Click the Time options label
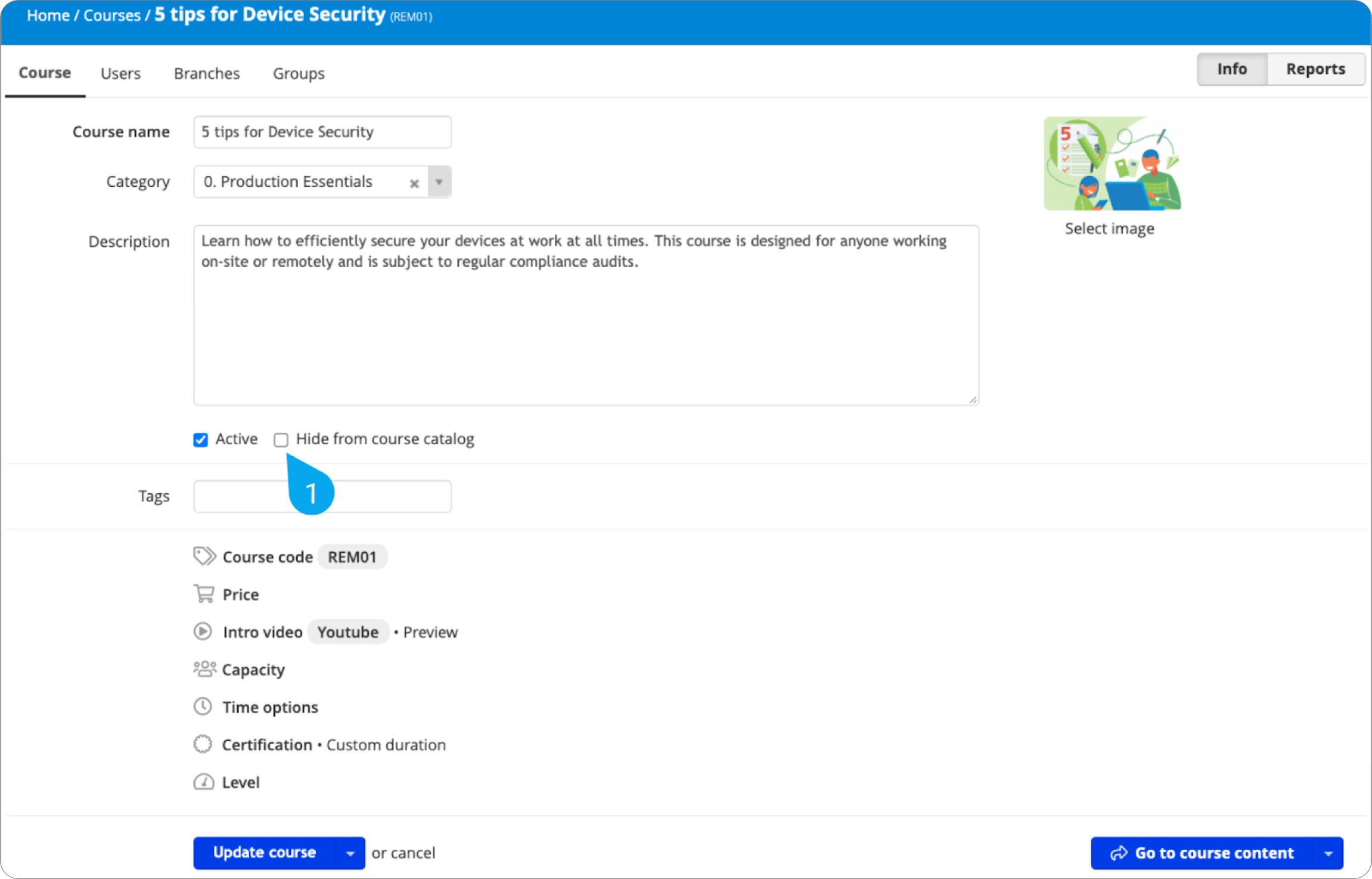Screen dimensions: 1372x879 click(x=271, y=707)
